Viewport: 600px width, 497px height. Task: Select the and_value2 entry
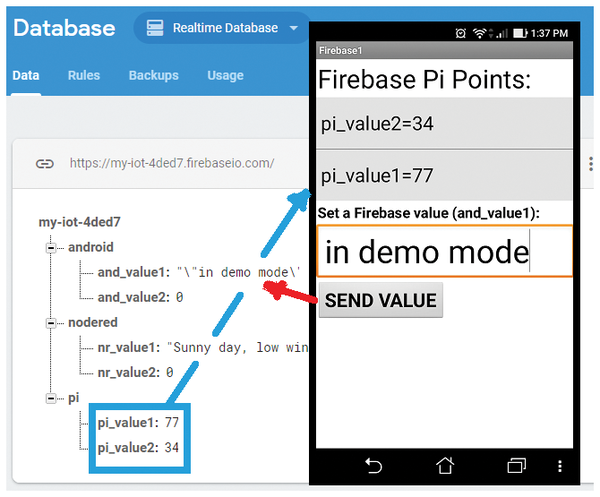pos(140,297)
